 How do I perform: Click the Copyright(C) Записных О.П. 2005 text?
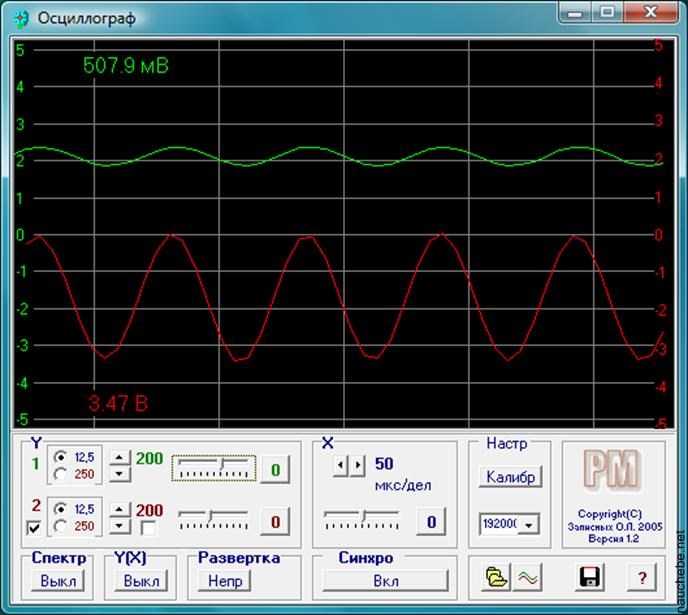614,520
